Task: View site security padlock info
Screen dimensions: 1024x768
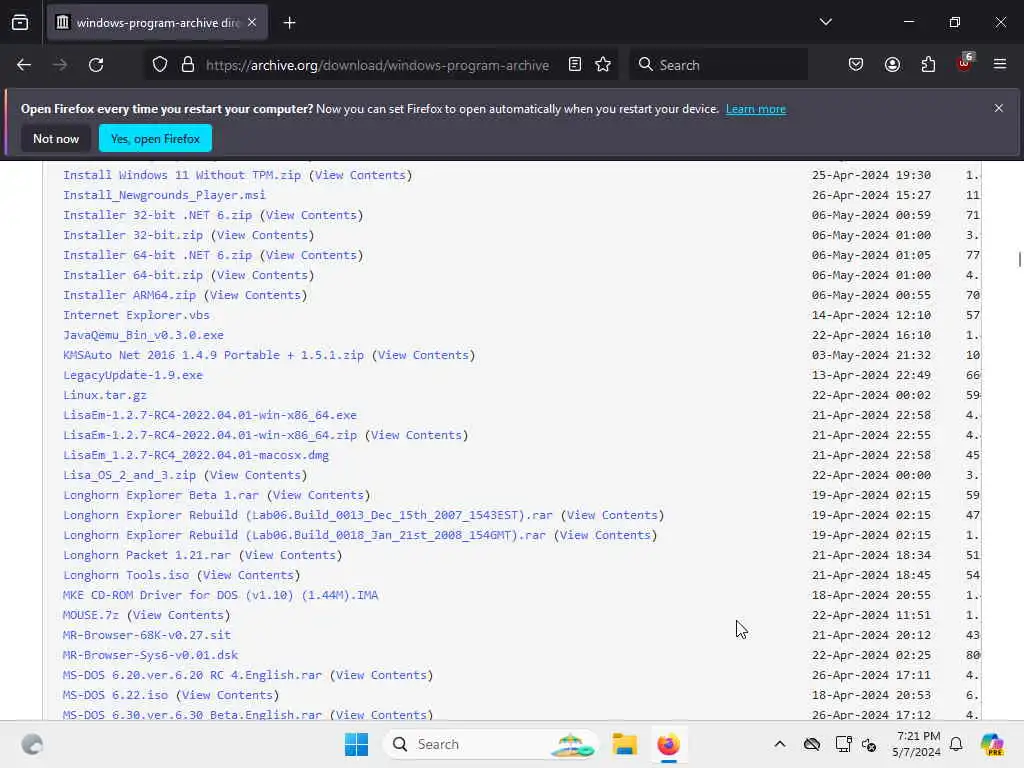Action: point(188,65)
